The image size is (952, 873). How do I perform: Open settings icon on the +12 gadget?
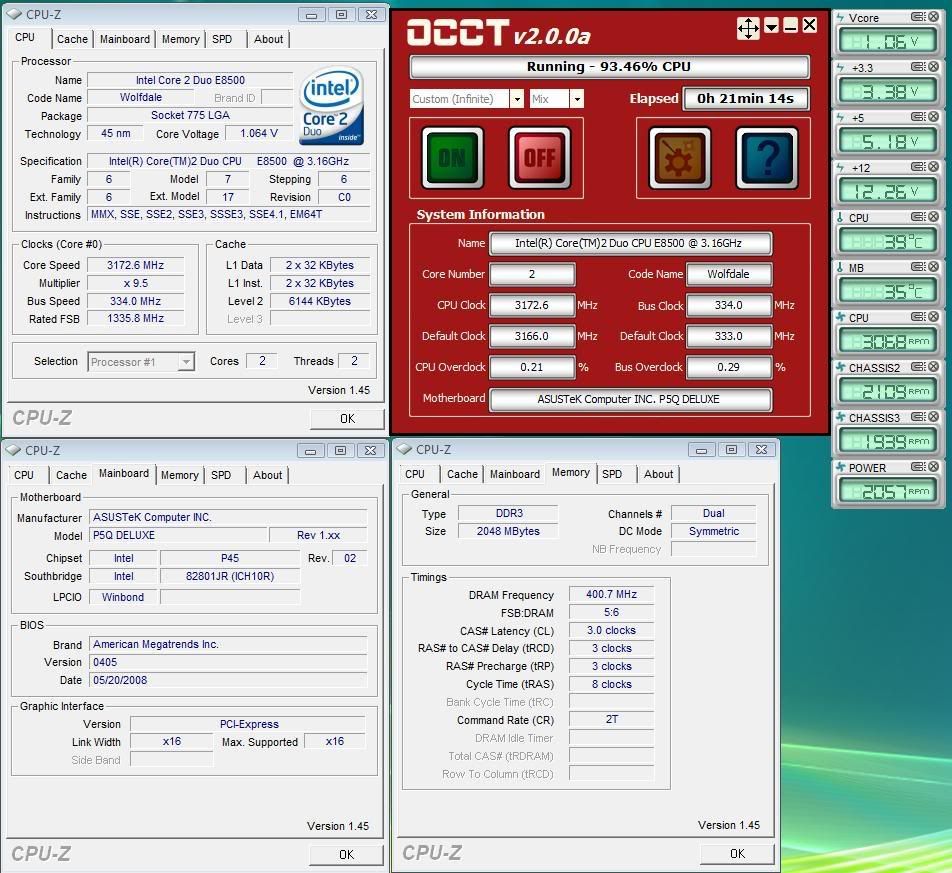pyautogui.click(x=918, y=167)
